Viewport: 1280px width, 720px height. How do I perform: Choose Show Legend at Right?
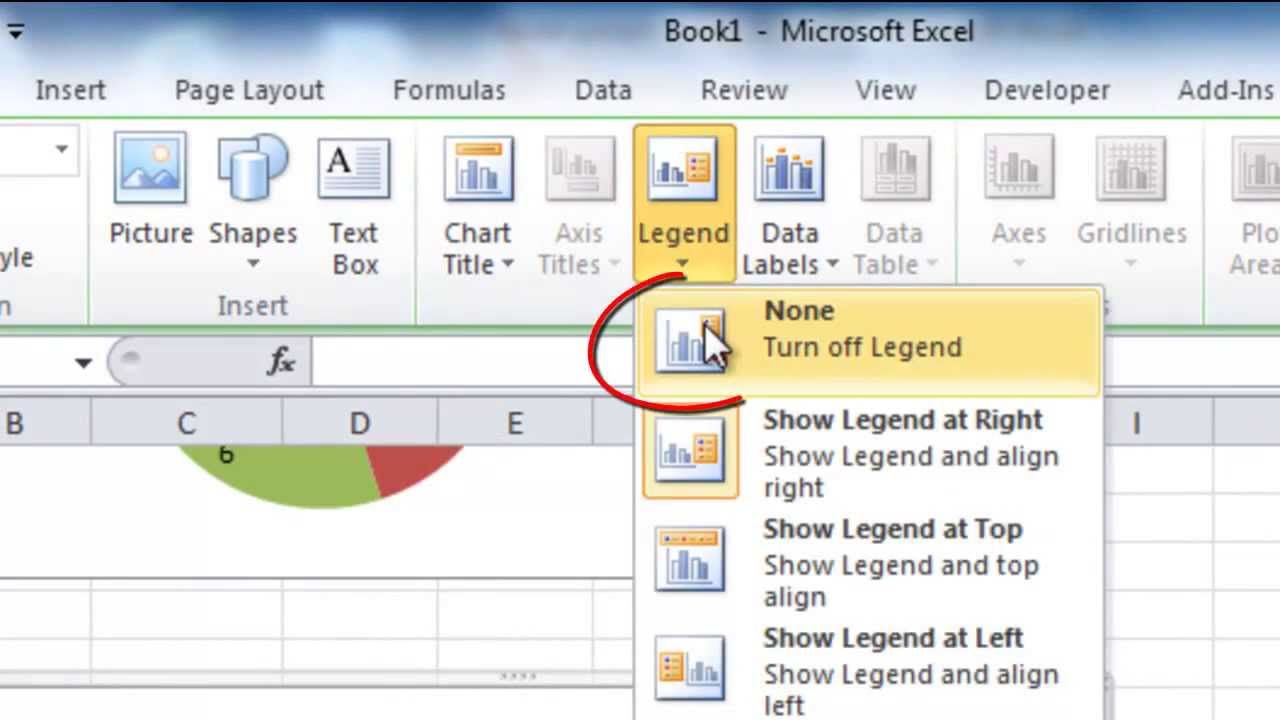(x=870, y=452)
